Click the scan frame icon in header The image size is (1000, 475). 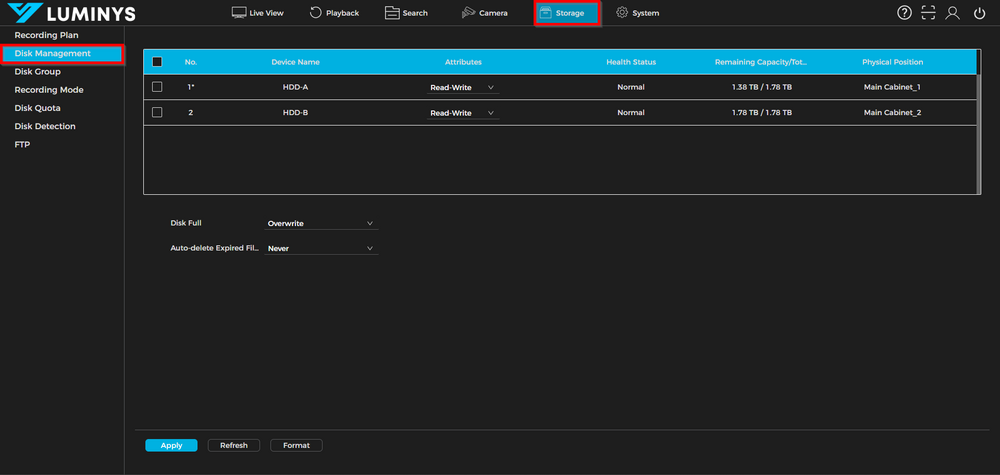click(x=929, y=13)
